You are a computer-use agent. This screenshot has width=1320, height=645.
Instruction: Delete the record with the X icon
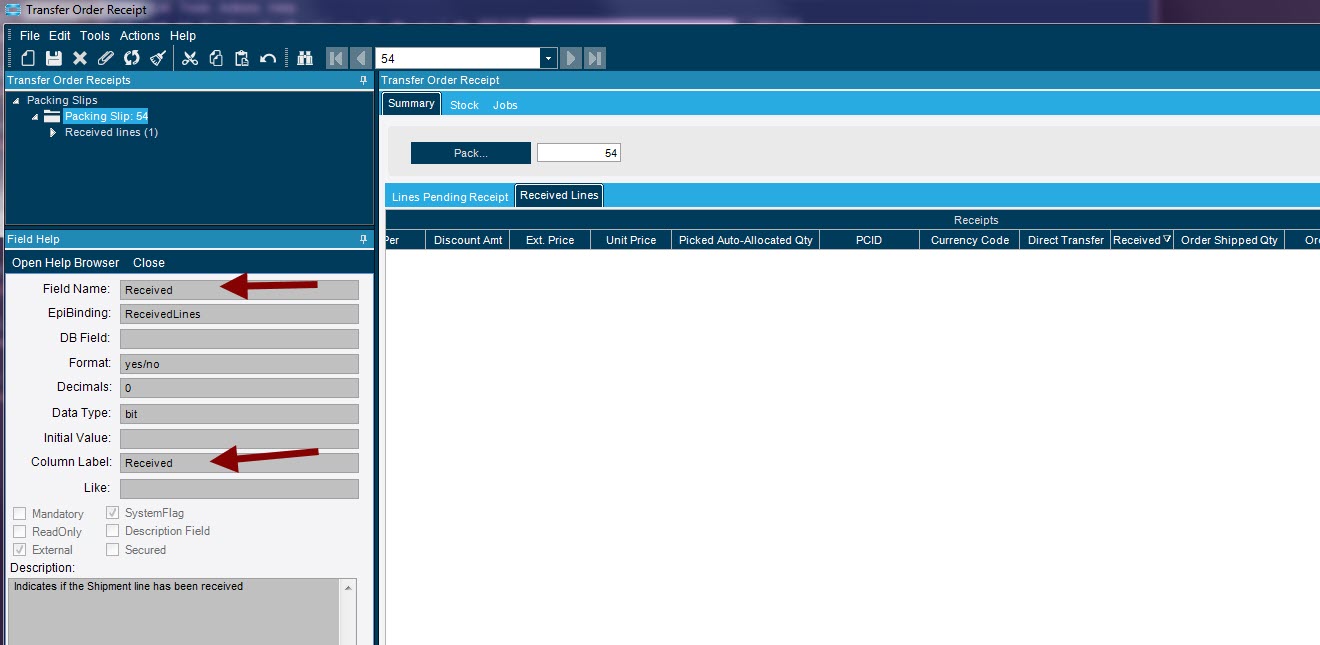click(x=80, y=59)
